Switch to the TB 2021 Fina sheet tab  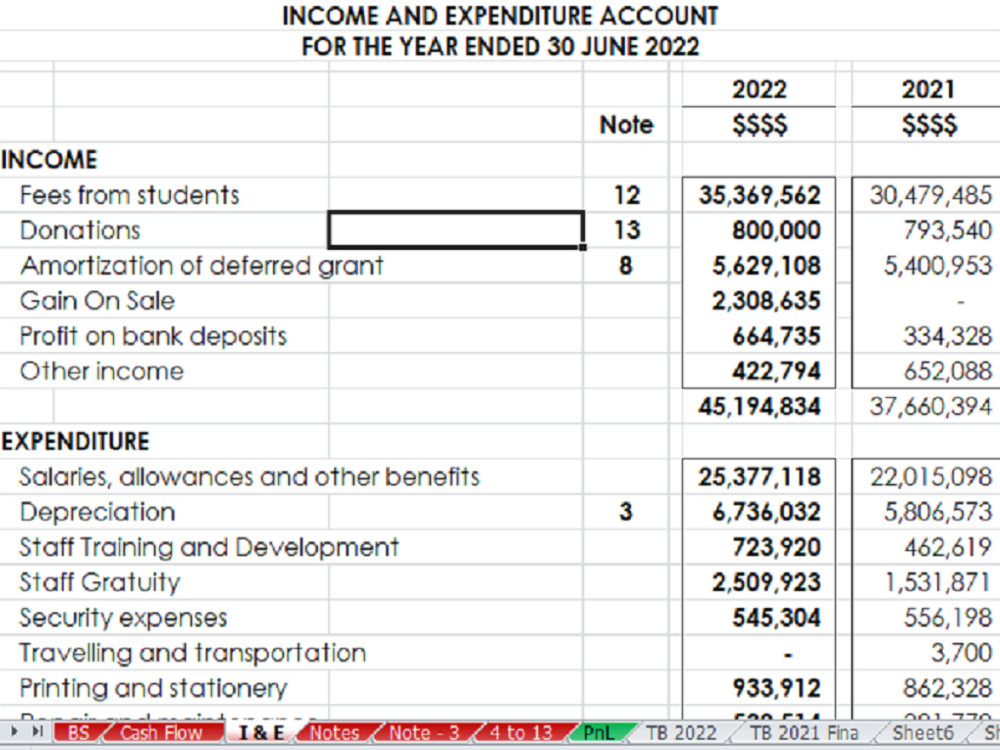(804, 733)
